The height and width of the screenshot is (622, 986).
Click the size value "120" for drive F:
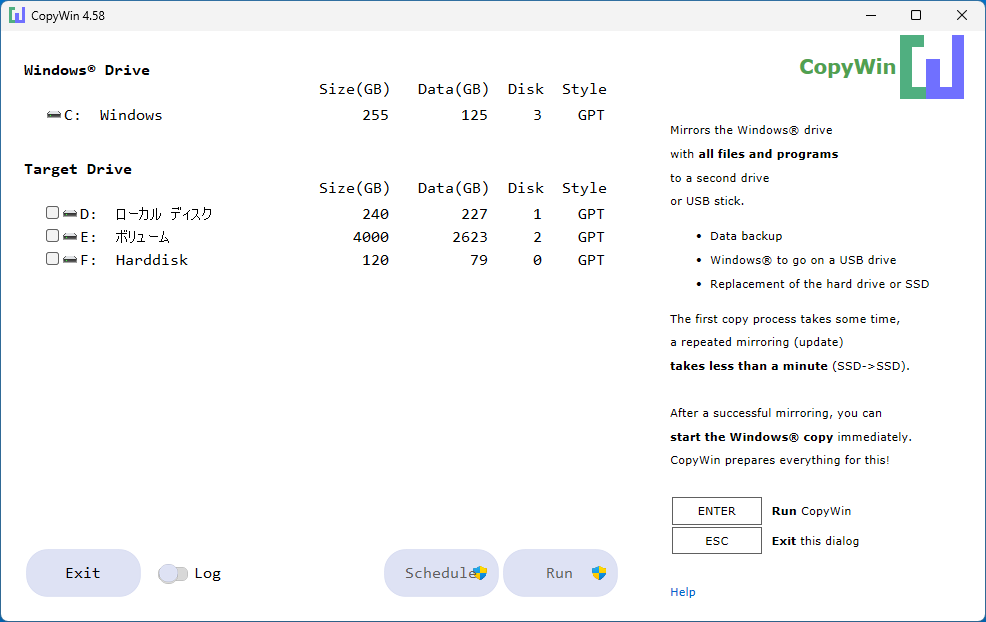[375, 260]
